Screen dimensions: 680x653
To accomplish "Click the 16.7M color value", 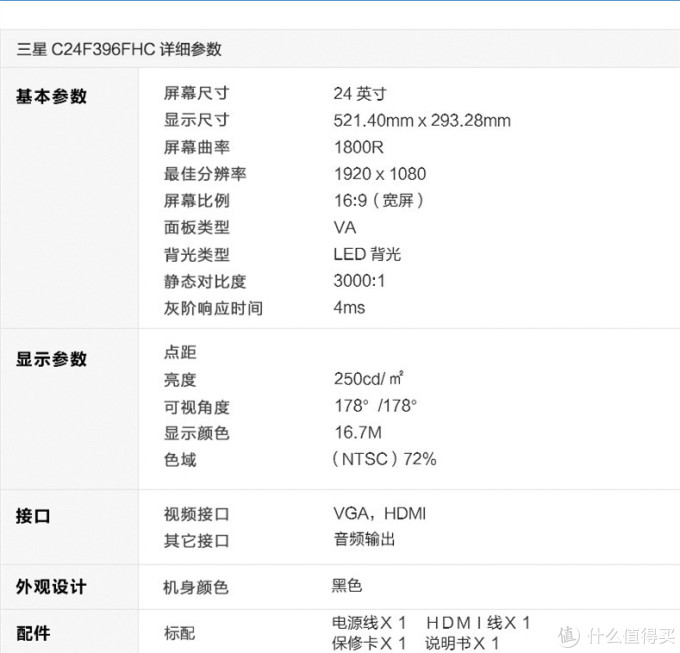I will point(358,433).
